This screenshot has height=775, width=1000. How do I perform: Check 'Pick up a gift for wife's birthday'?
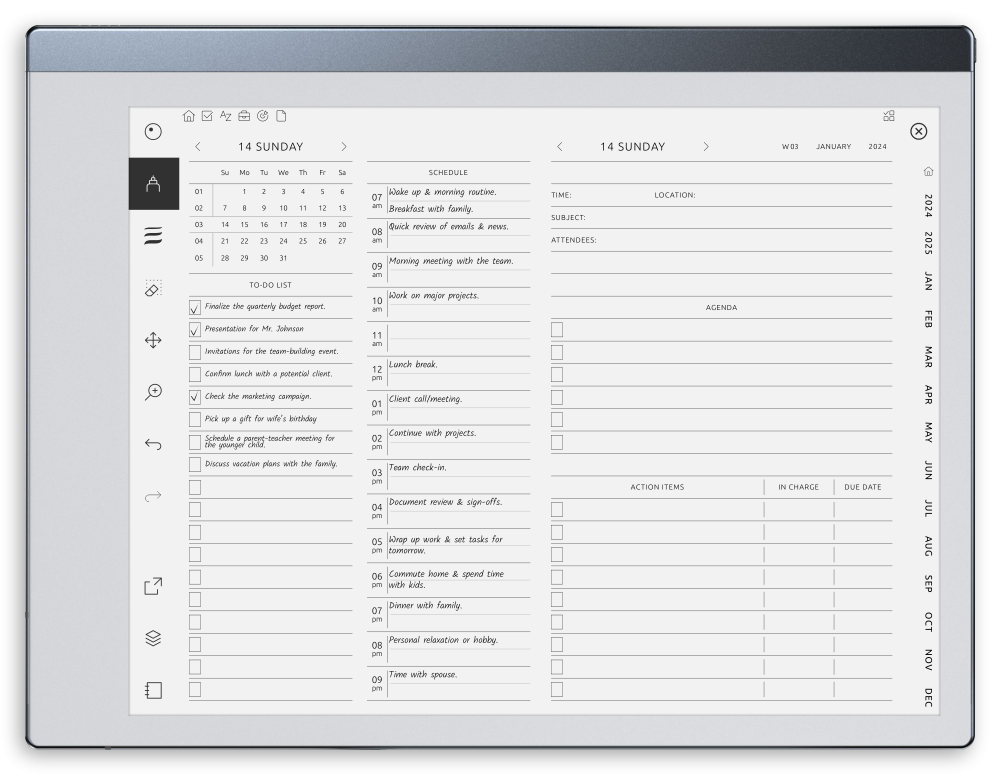click(195, 419)
